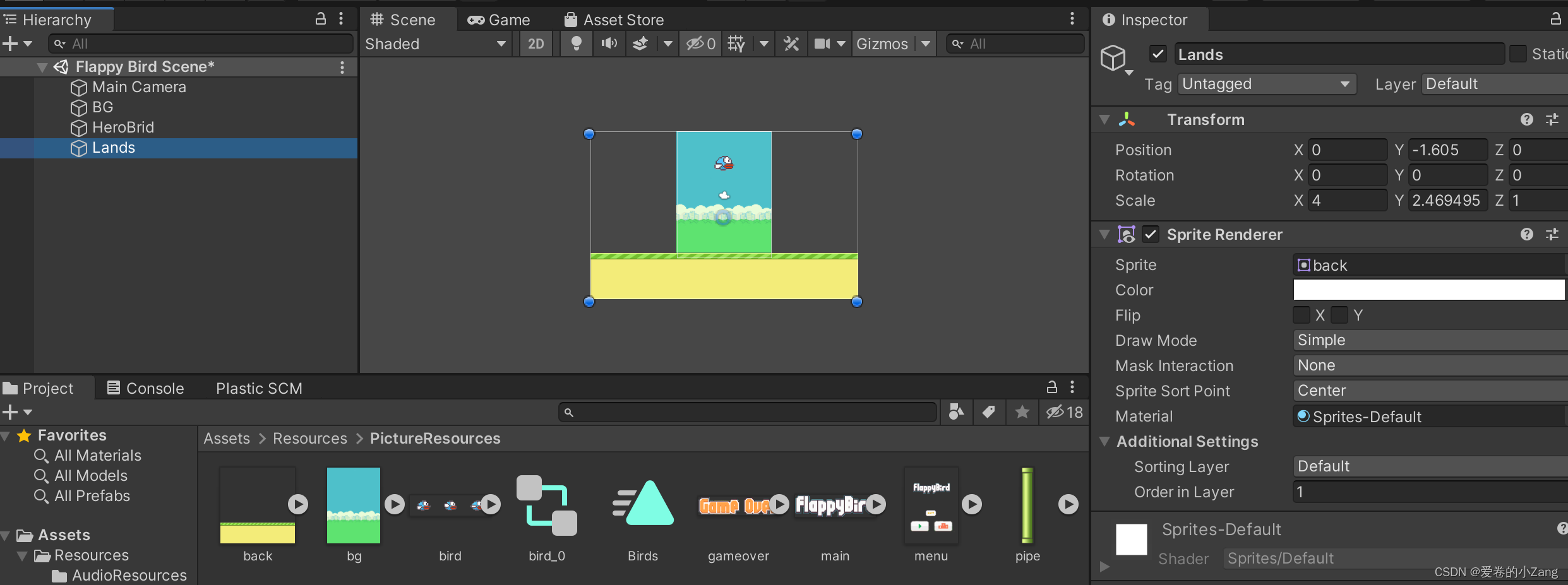The height and width of the screenshot is (585, 1568).
Task: Lock the Hierarchy panel
Action: (x=321, y=18)
